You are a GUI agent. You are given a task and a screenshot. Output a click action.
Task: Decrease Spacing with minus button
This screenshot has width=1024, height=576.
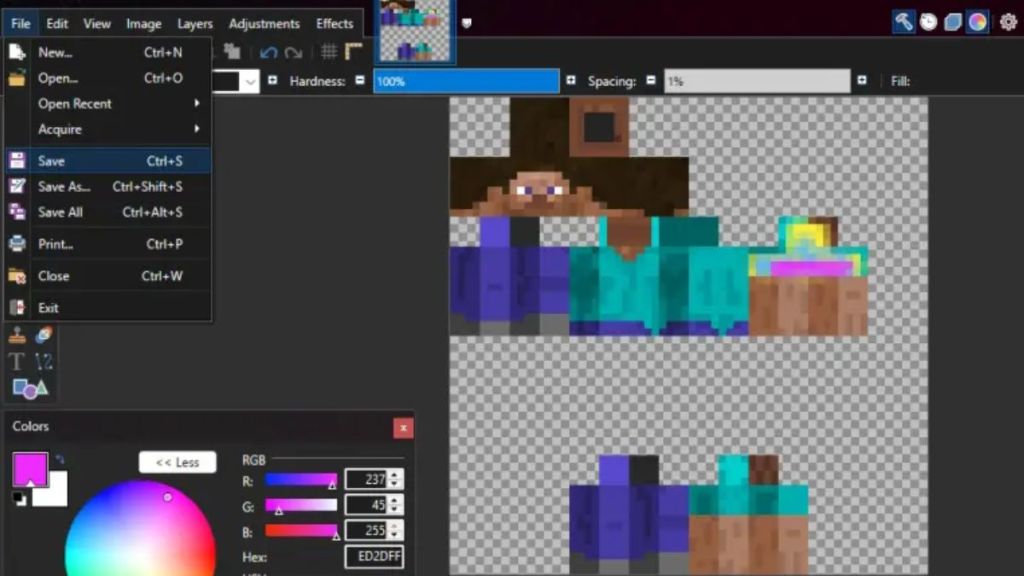click(650, 80)
